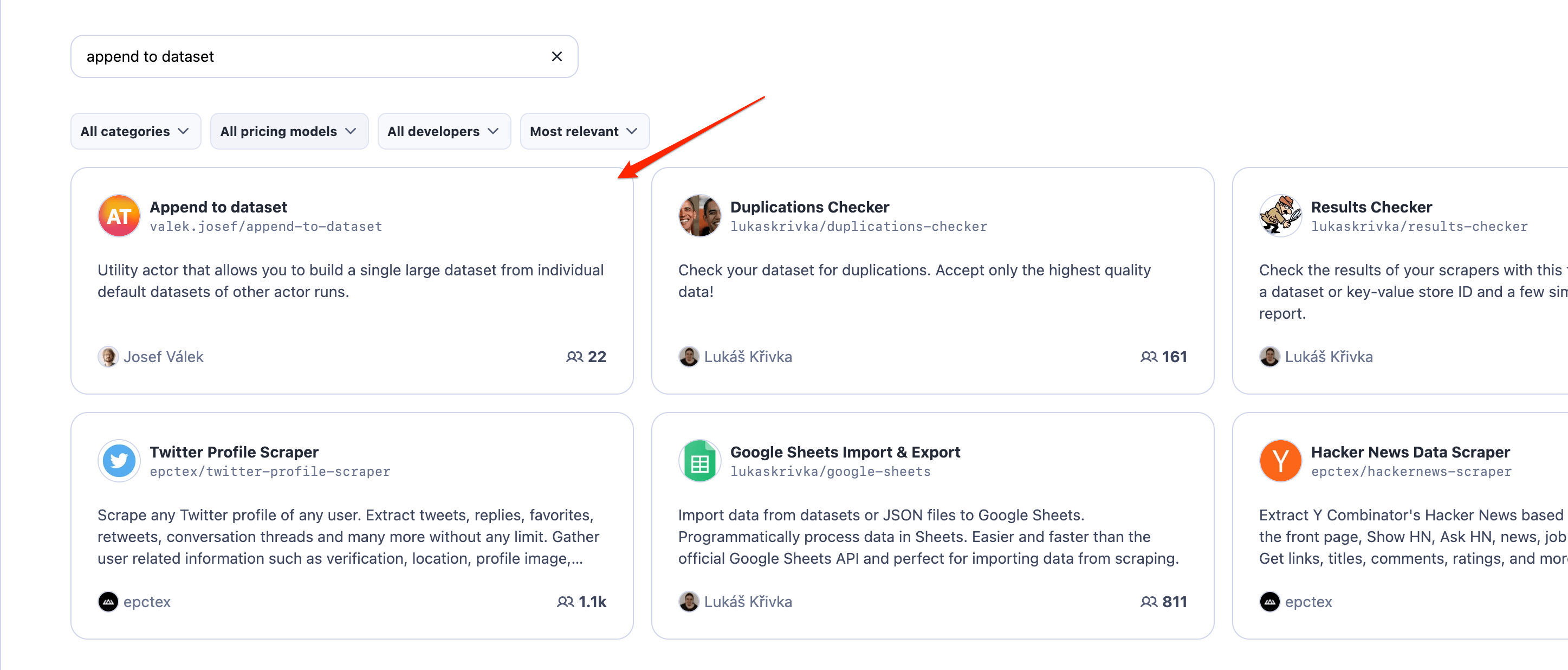
Task: Click Lukáš Křivka's name under Results Checker
Action: (1328, 356)
